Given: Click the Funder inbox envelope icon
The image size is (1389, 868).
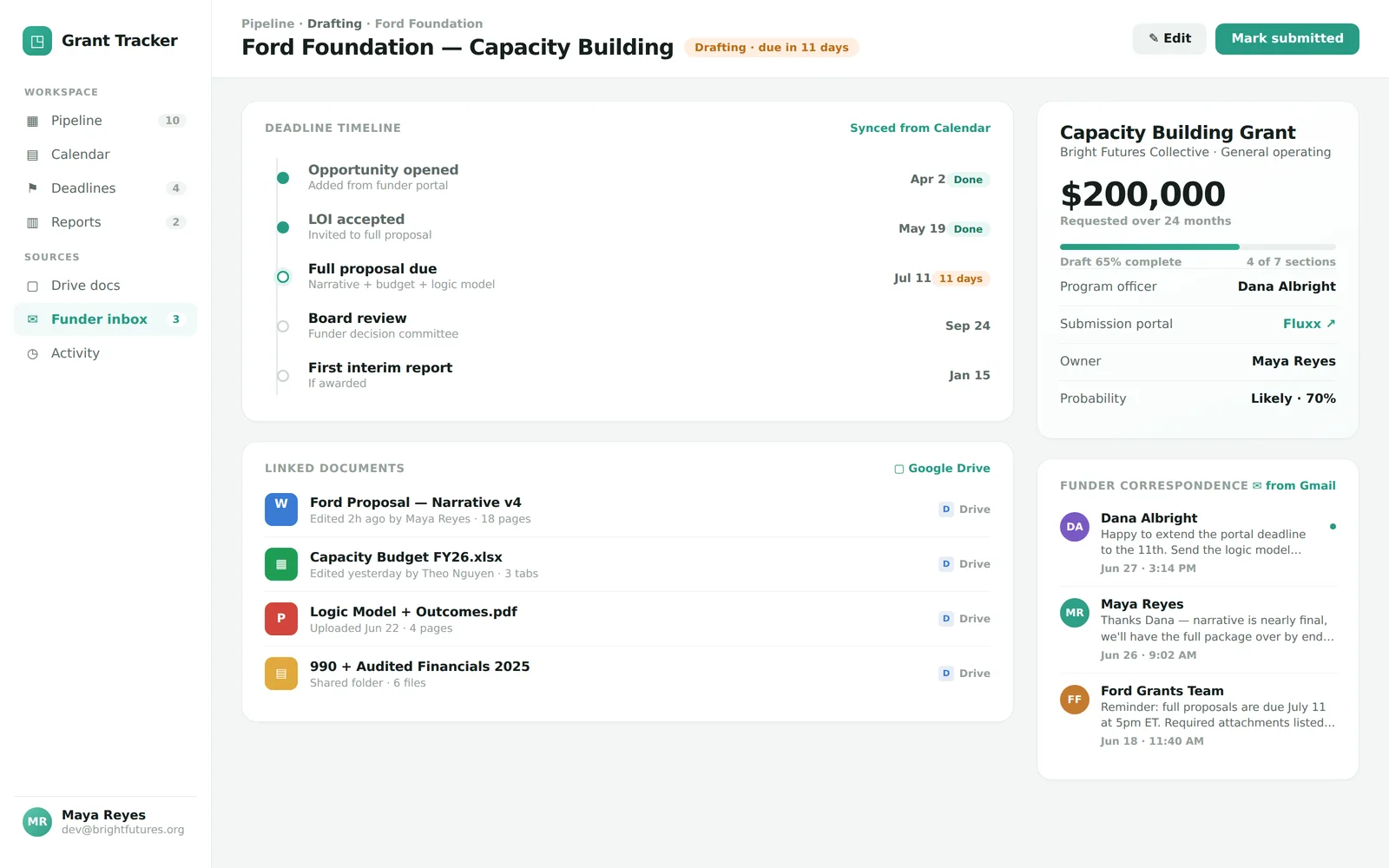Looking at the screenshot, I should pyautogui.click(x=33, y=319).
